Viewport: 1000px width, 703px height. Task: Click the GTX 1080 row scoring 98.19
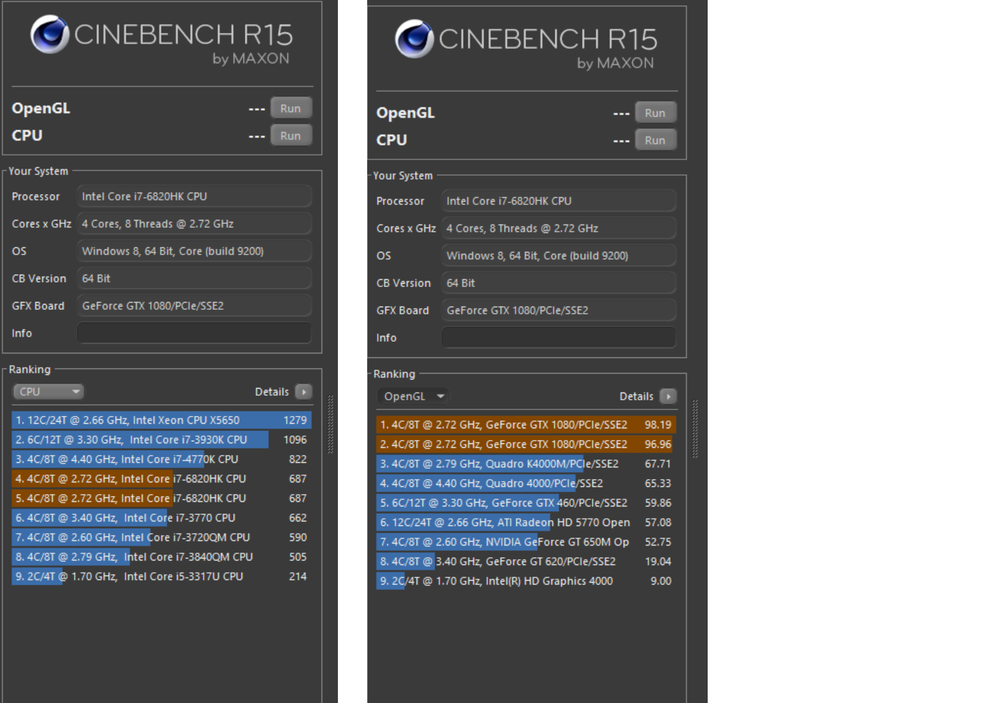coord(525,425)
